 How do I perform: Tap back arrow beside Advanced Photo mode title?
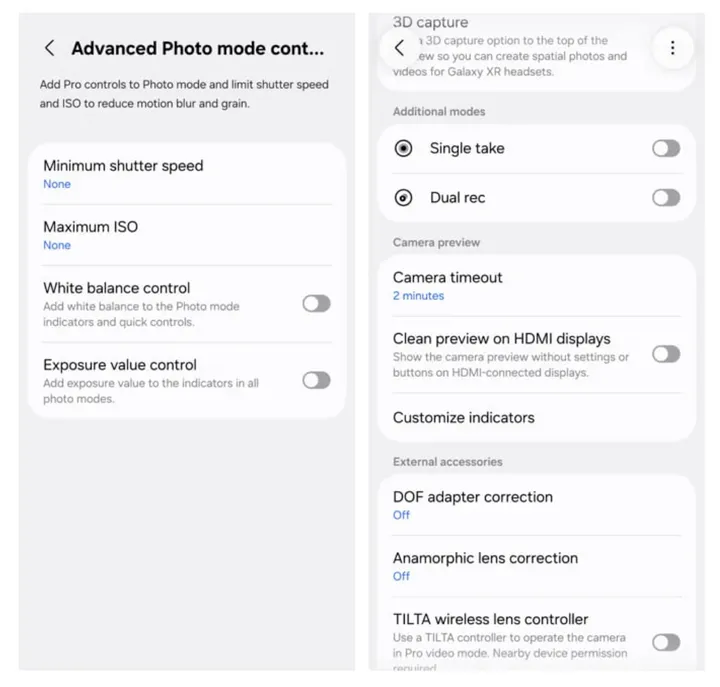pyautogui.click(x=50, y=48)
